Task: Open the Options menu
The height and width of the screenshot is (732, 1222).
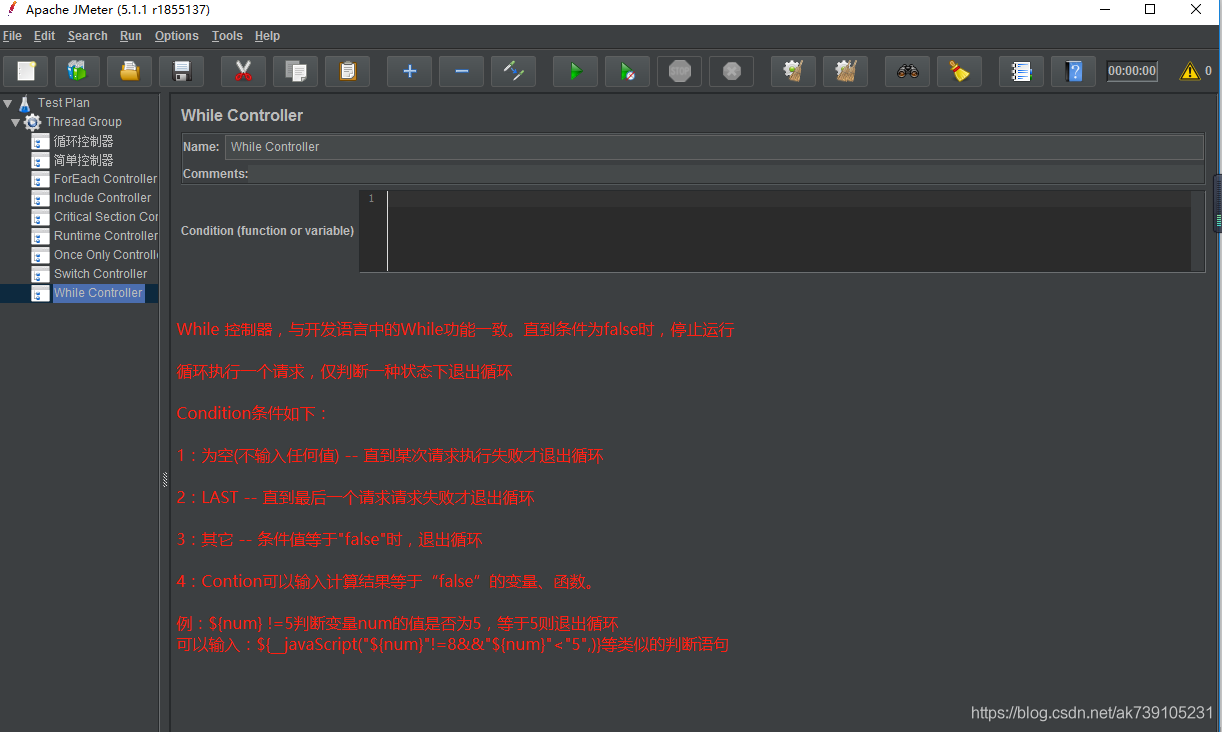Action: pyautogui.click(x=177, y=36)
